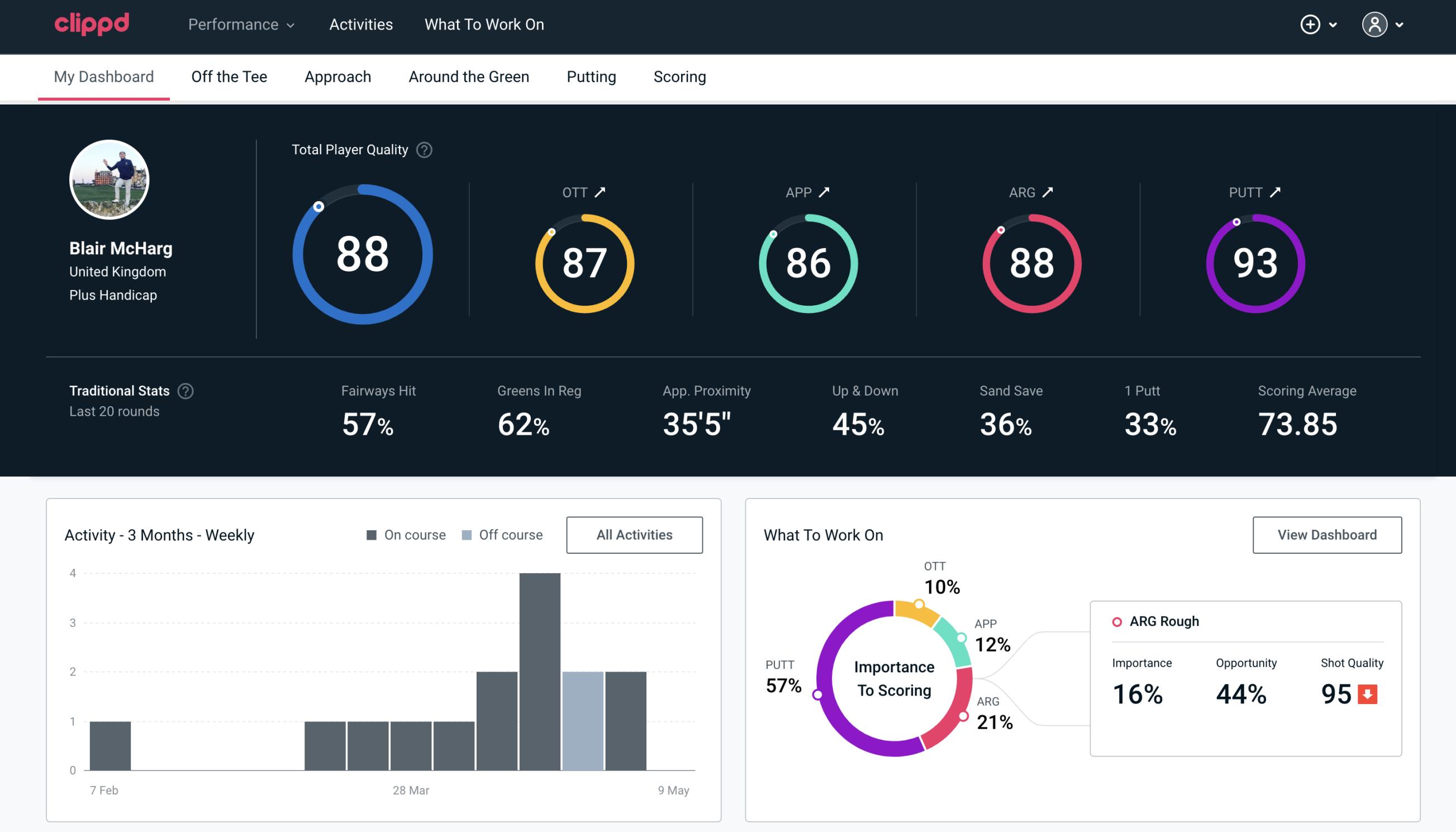The height and width of the screenshot is (832, 1456).
Task: Select the Putting tab
Action: click(591, 76)
